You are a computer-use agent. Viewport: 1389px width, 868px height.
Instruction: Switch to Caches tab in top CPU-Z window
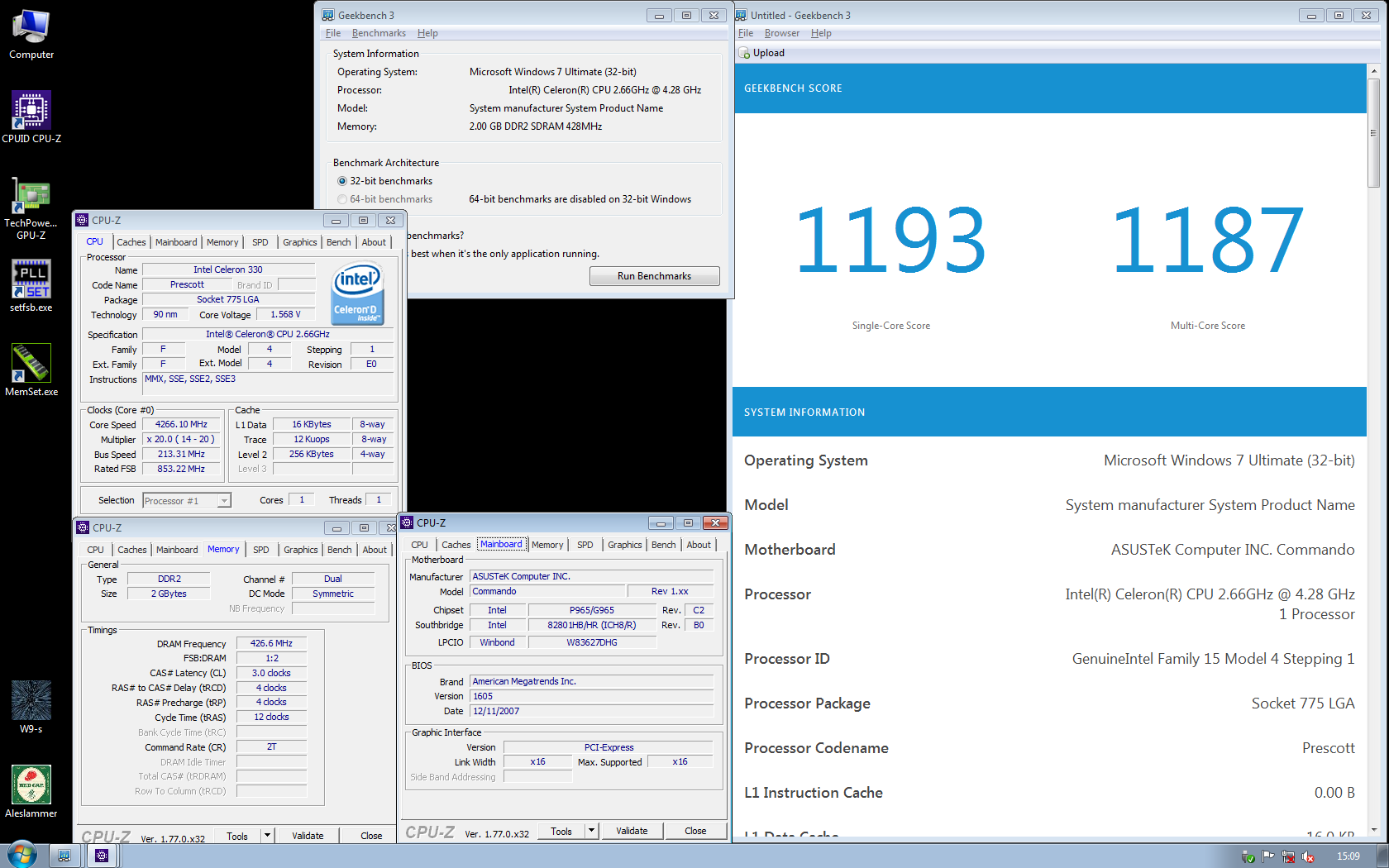[x=131, y=242]
